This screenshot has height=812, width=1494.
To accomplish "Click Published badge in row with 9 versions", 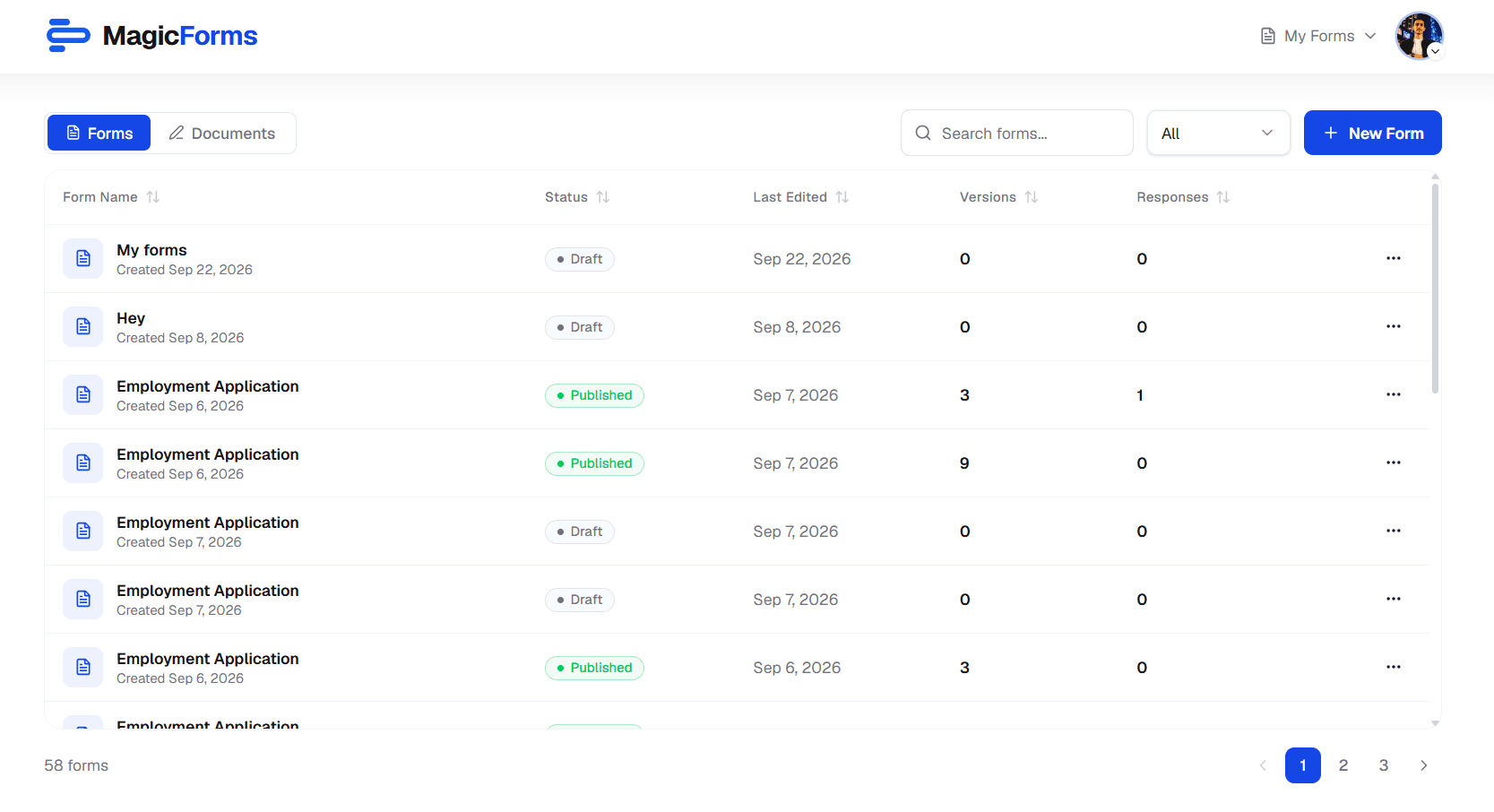I will tap(594, 463).
